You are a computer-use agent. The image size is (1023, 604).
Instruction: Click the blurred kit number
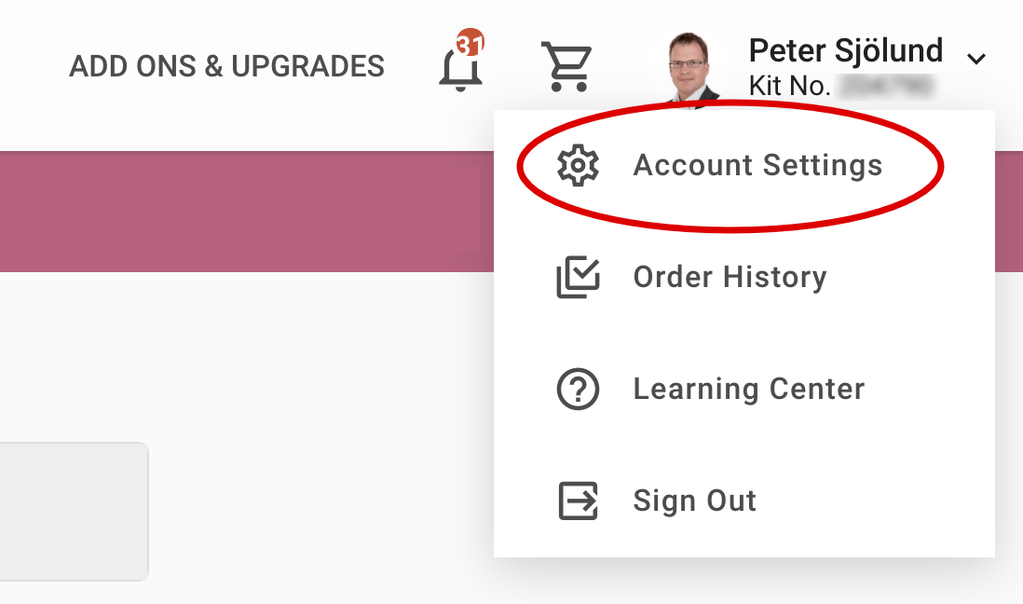[x=886, y=87]
